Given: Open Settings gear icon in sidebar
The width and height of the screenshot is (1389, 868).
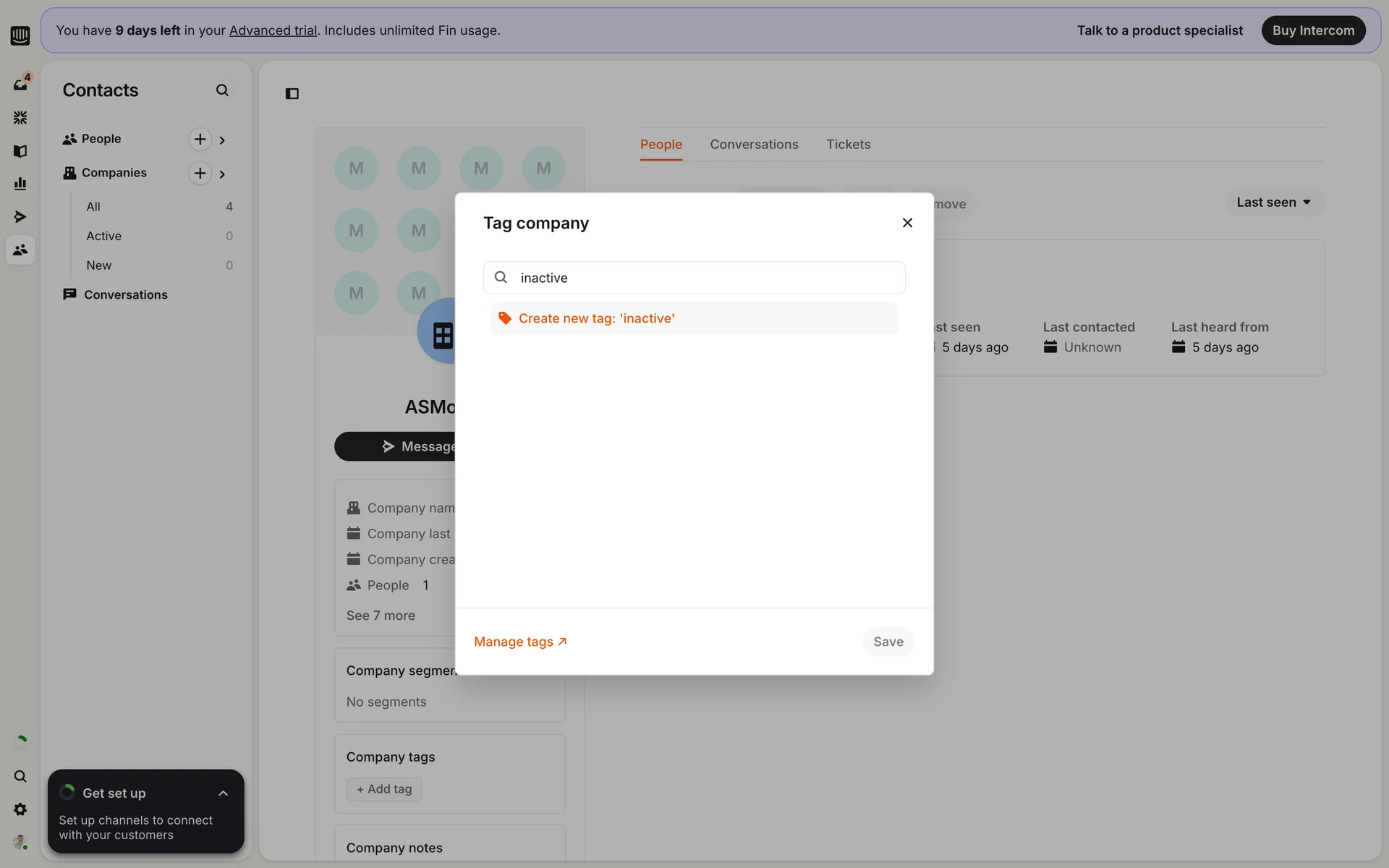Looking at the screenshot, I should pos(20,809).
